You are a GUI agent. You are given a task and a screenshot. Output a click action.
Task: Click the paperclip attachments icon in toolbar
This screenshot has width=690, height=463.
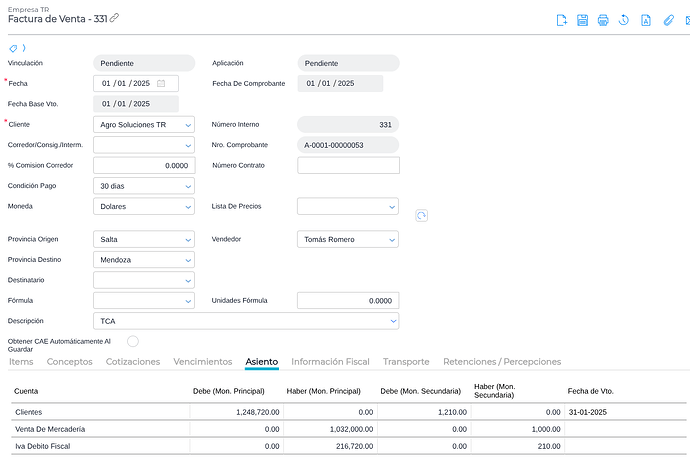pos(668,20)
